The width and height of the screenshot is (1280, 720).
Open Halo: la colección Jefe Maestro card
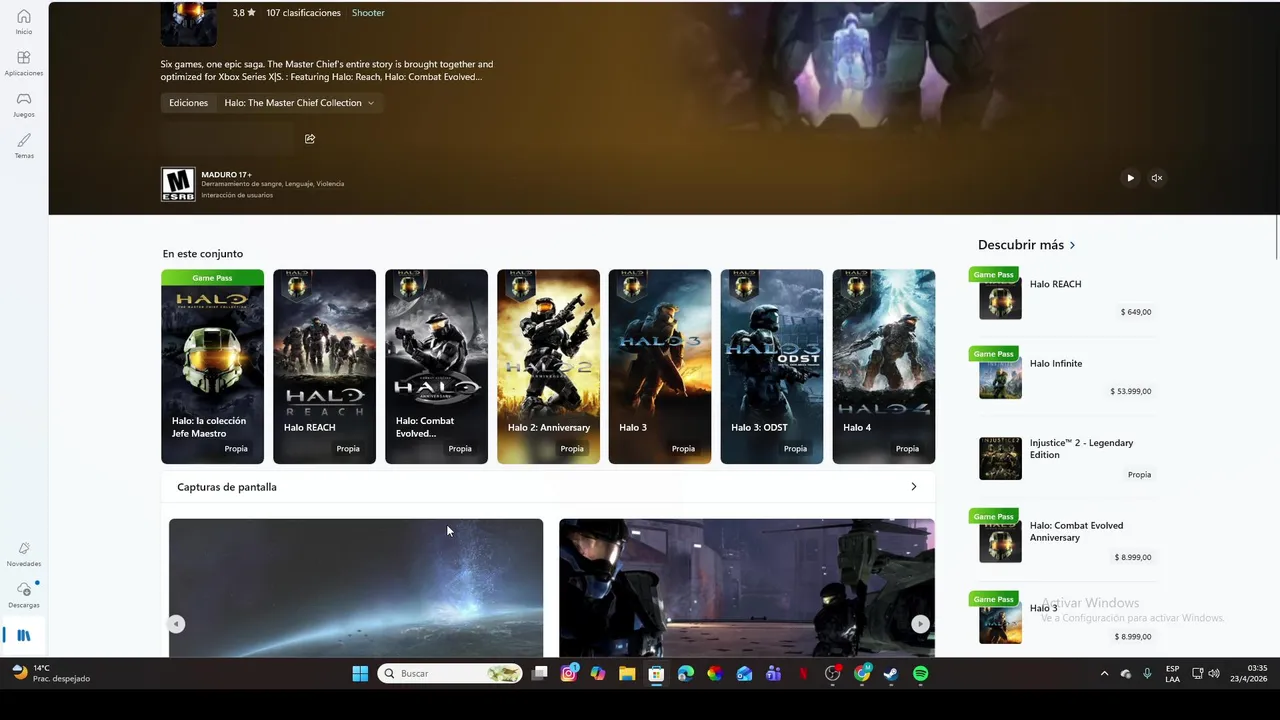(x=213, y=367)
